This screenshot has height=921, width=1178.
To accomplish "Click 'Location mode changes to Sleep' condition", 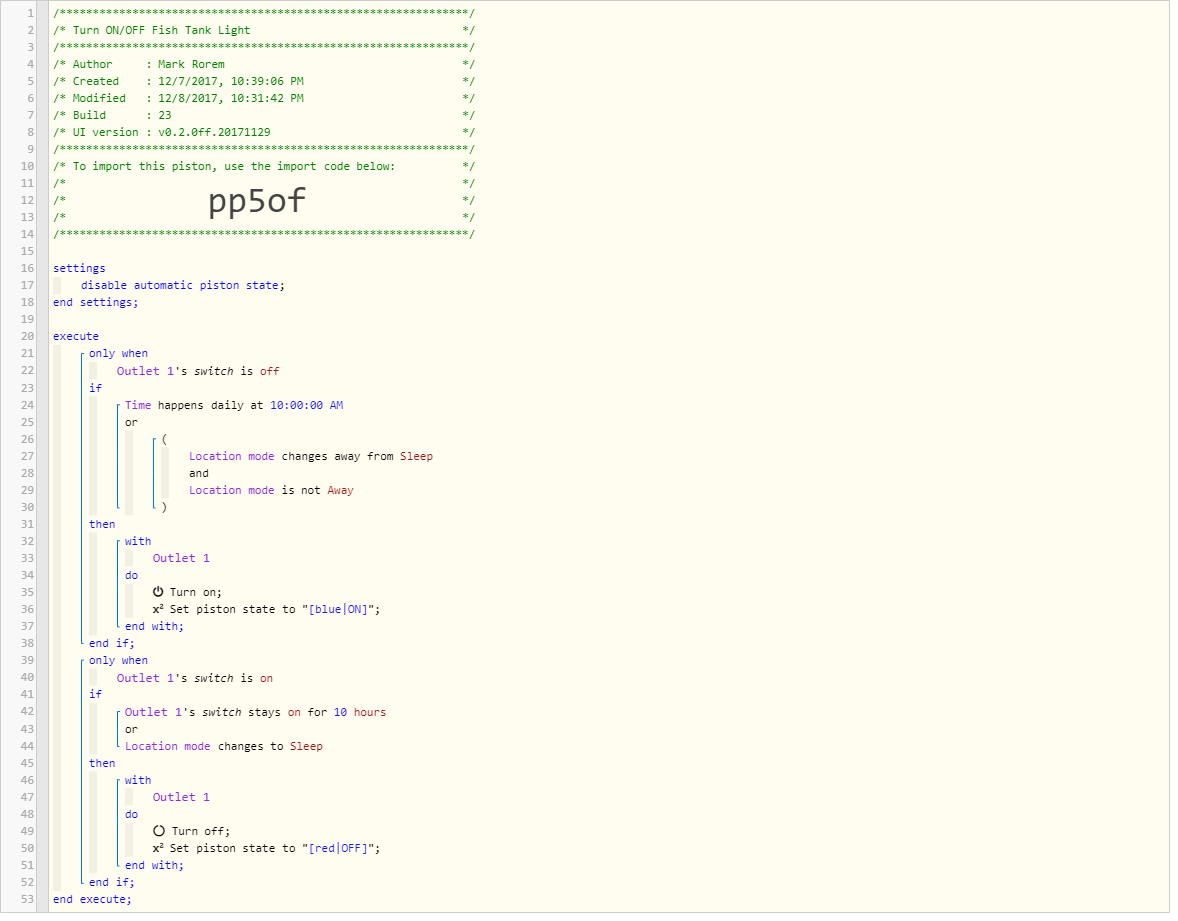I will click(224, 746).
